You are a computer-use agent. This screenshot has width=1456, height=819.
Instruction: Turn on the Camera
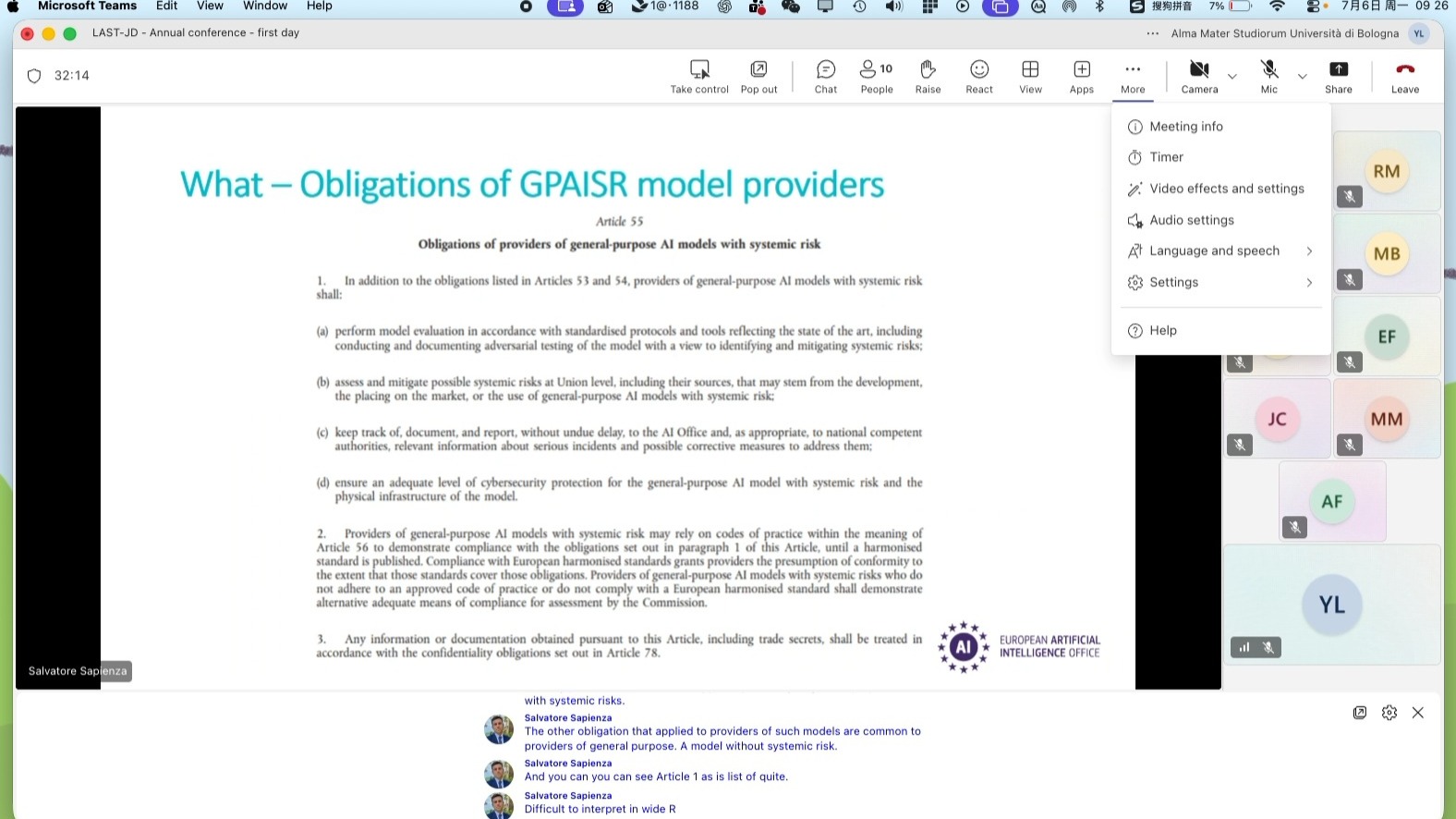pos(1199,77)
